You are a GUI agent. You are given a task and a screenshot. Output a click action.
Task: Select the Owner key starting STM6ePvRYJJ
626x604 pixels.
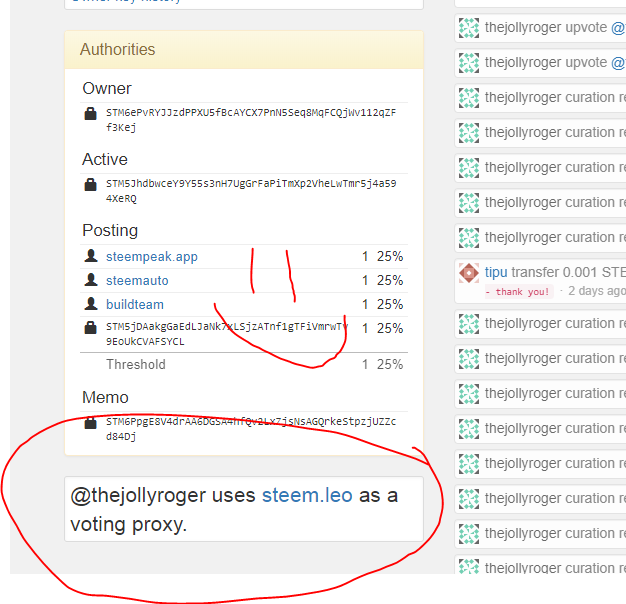251,120
